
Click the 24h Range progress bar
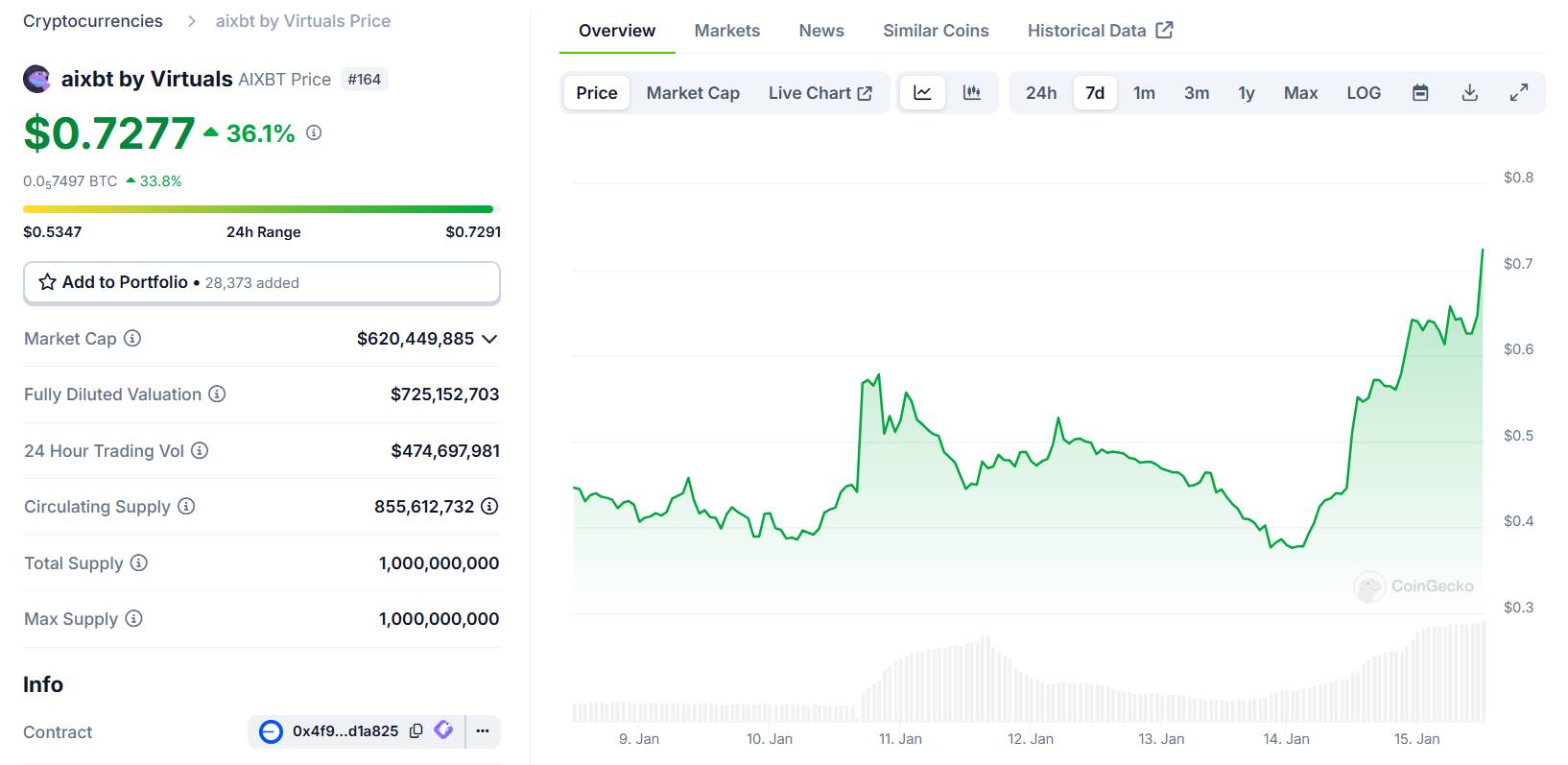tap(262, 208)
